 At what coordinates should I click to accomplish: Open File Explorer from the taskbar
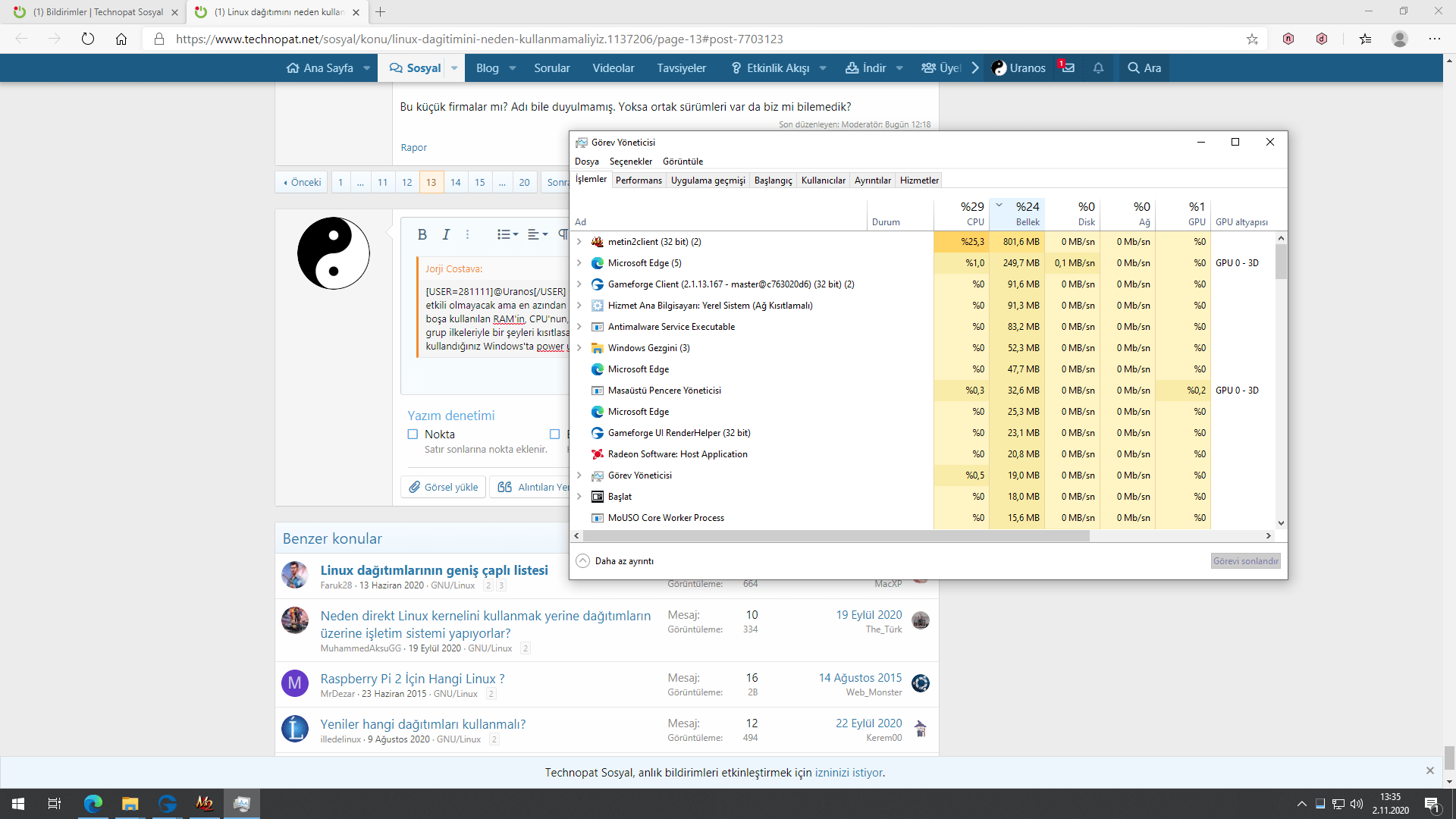(x=130, y=804)
